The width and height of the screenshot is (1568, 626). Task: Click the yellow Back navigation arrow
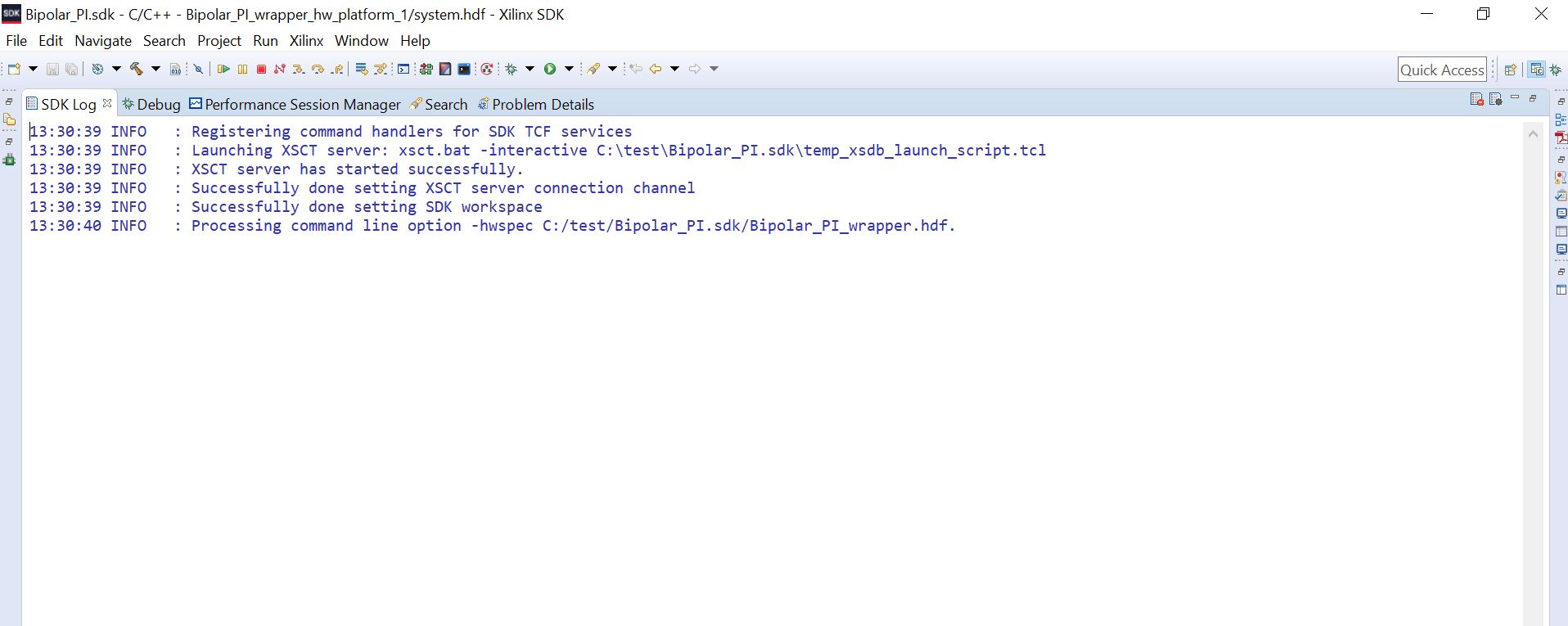tap(656, 70)
